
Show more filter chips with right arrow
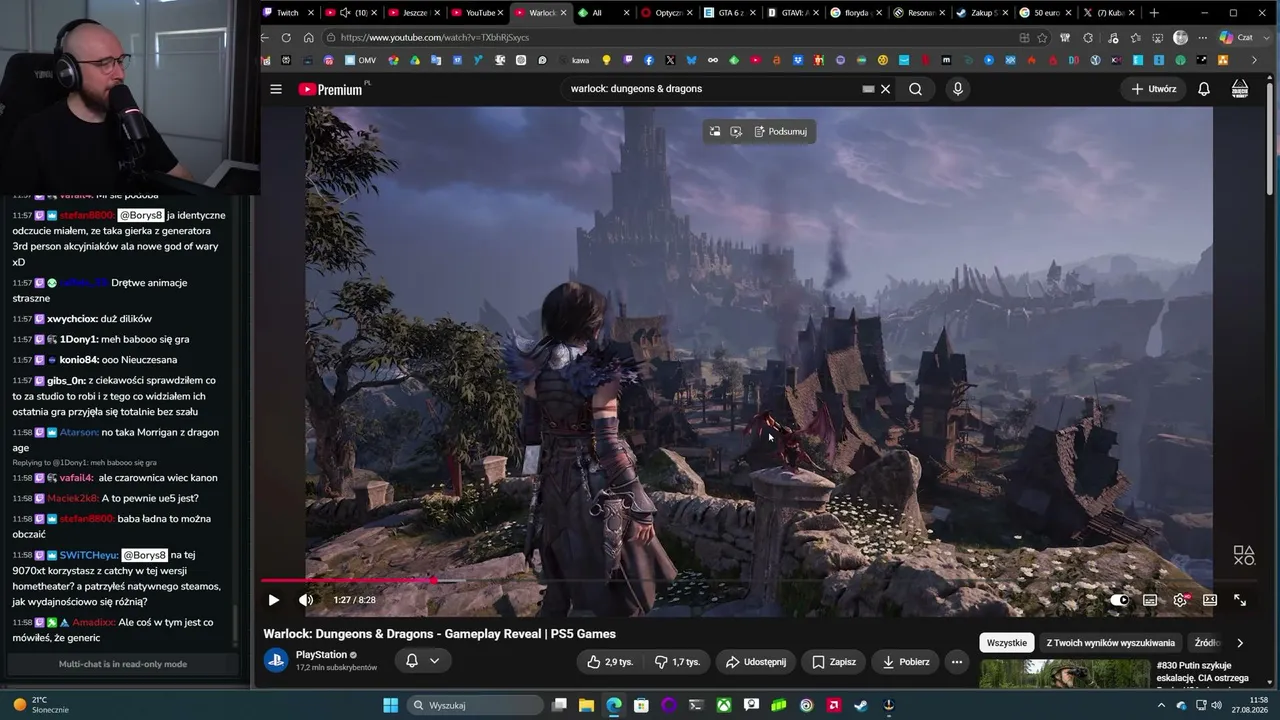coord(1240,643)
